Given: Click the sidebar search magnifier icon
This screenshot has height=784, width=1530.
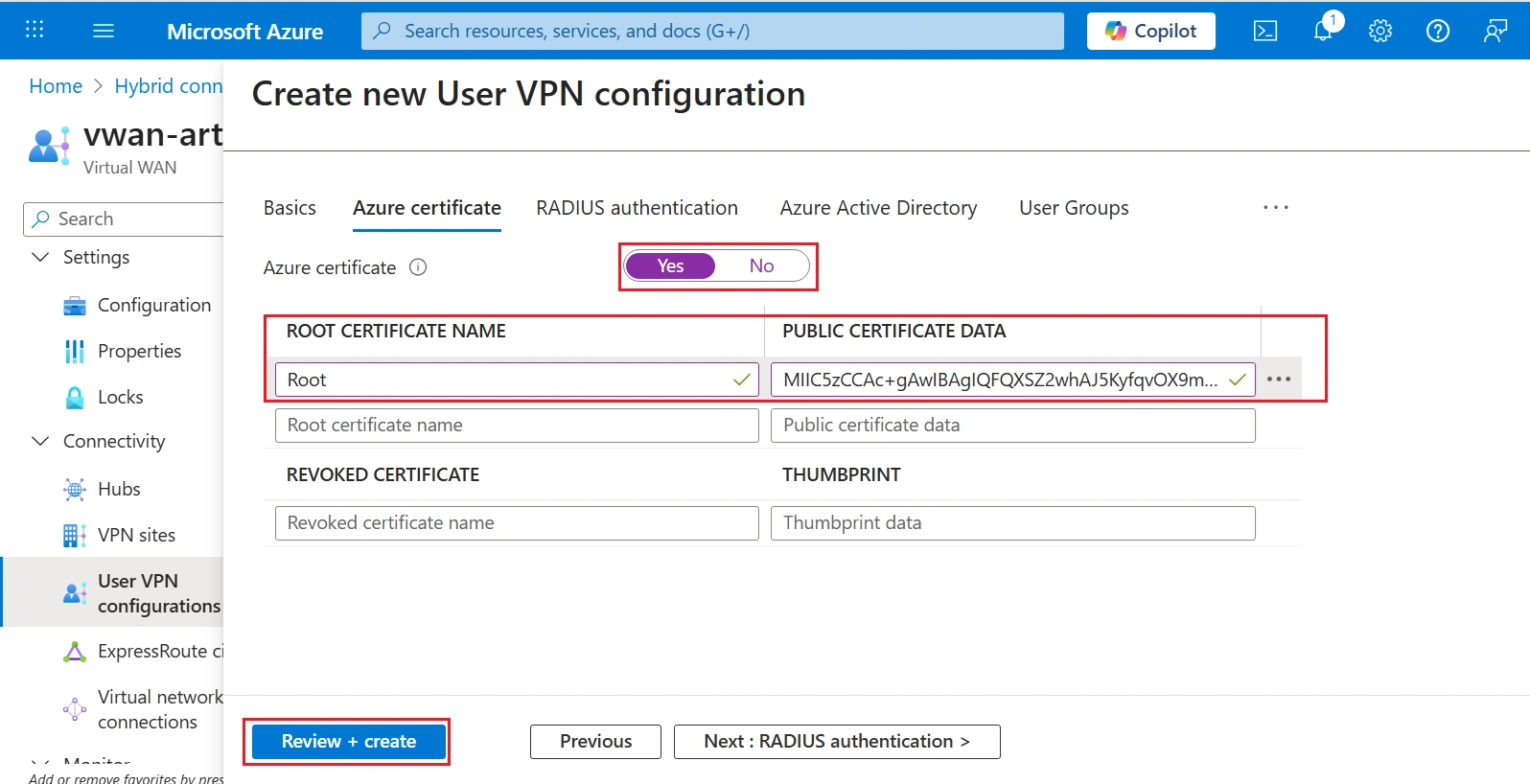Looking at the screenshot, I should 40,219.
